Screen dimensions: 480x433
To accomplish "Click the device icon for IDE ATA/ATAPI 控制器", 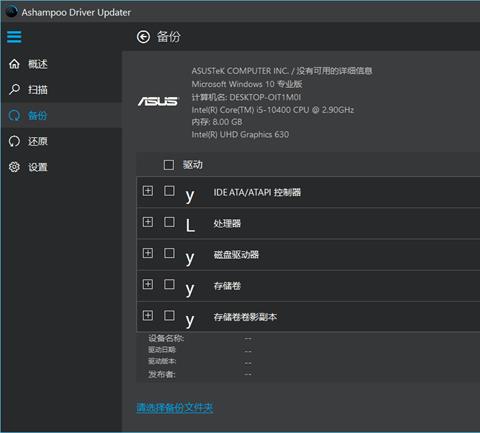I will click(x=190, y=196).
